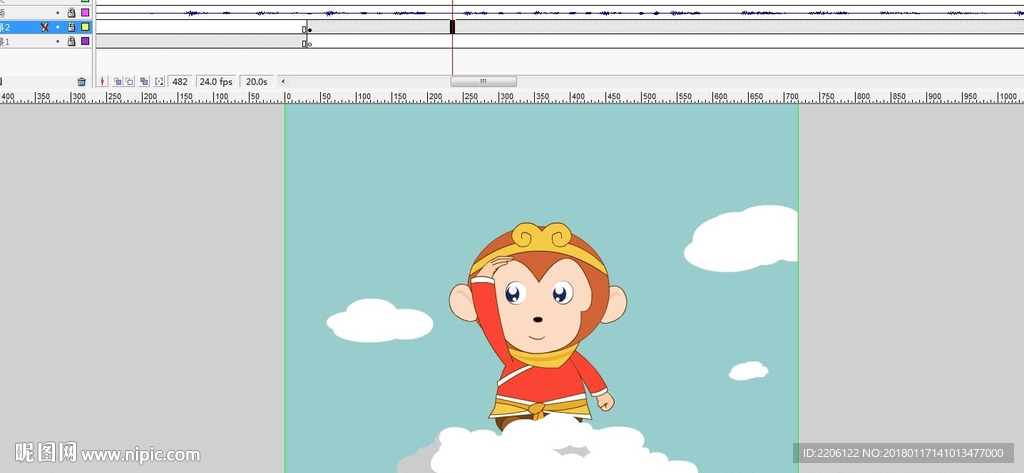Toggle lock on layer 景1
This screenshot has width=1024, height=473.
72,41
